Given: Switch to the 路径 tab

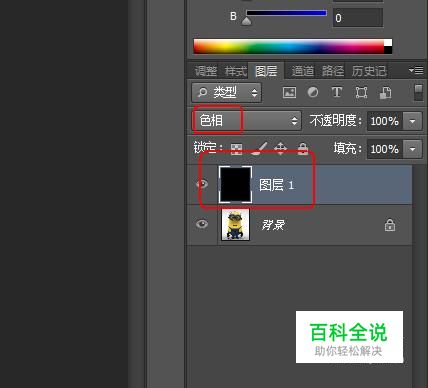Looking at the screenshot, I should click(x=333, y=71).
